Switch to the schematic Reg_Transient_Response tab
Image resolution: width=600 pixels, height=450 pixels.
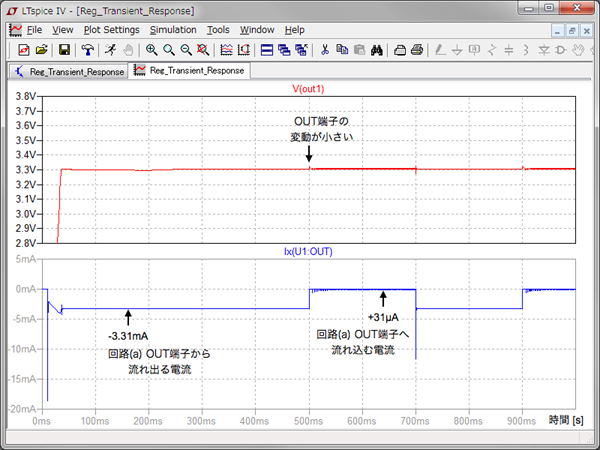coord(68,72)
